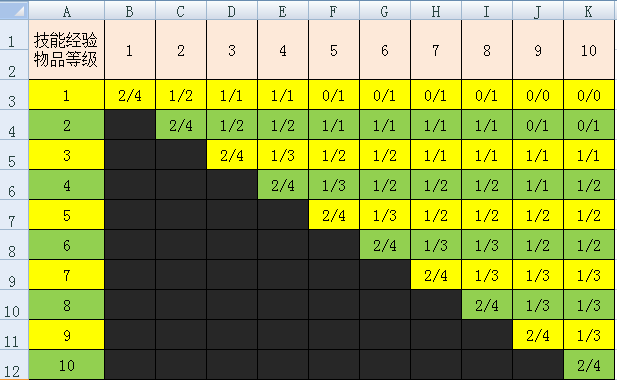617x380 pixels.
Task: Select green cell C4 with 2/4
Action: click(x=181, y=125)
